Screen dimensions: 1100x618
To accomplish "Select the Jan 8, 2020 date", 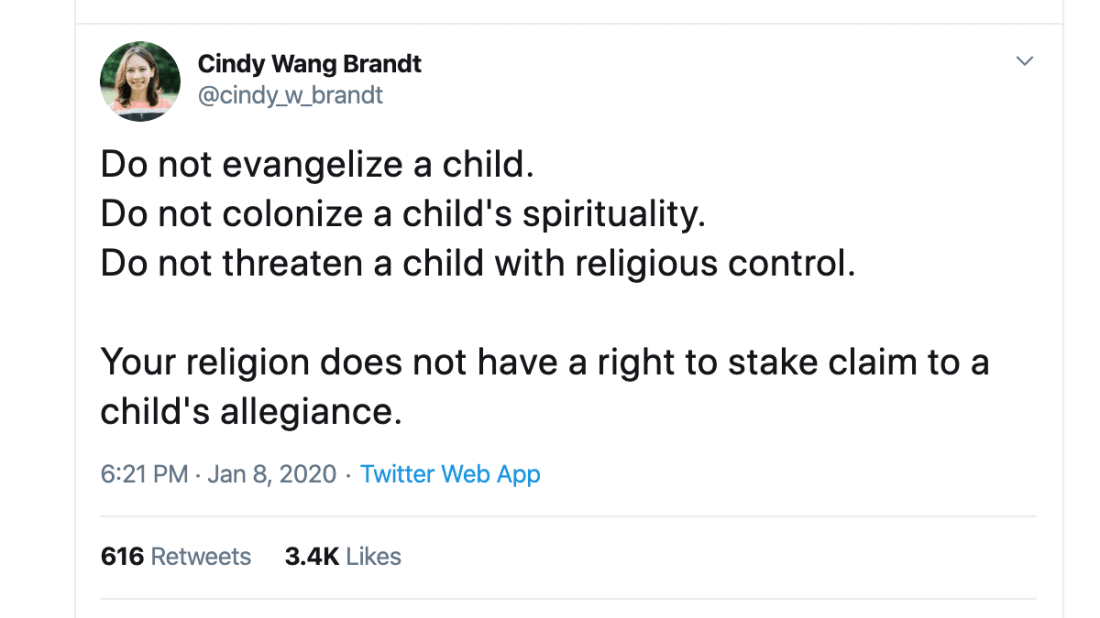I will (271, 474).
